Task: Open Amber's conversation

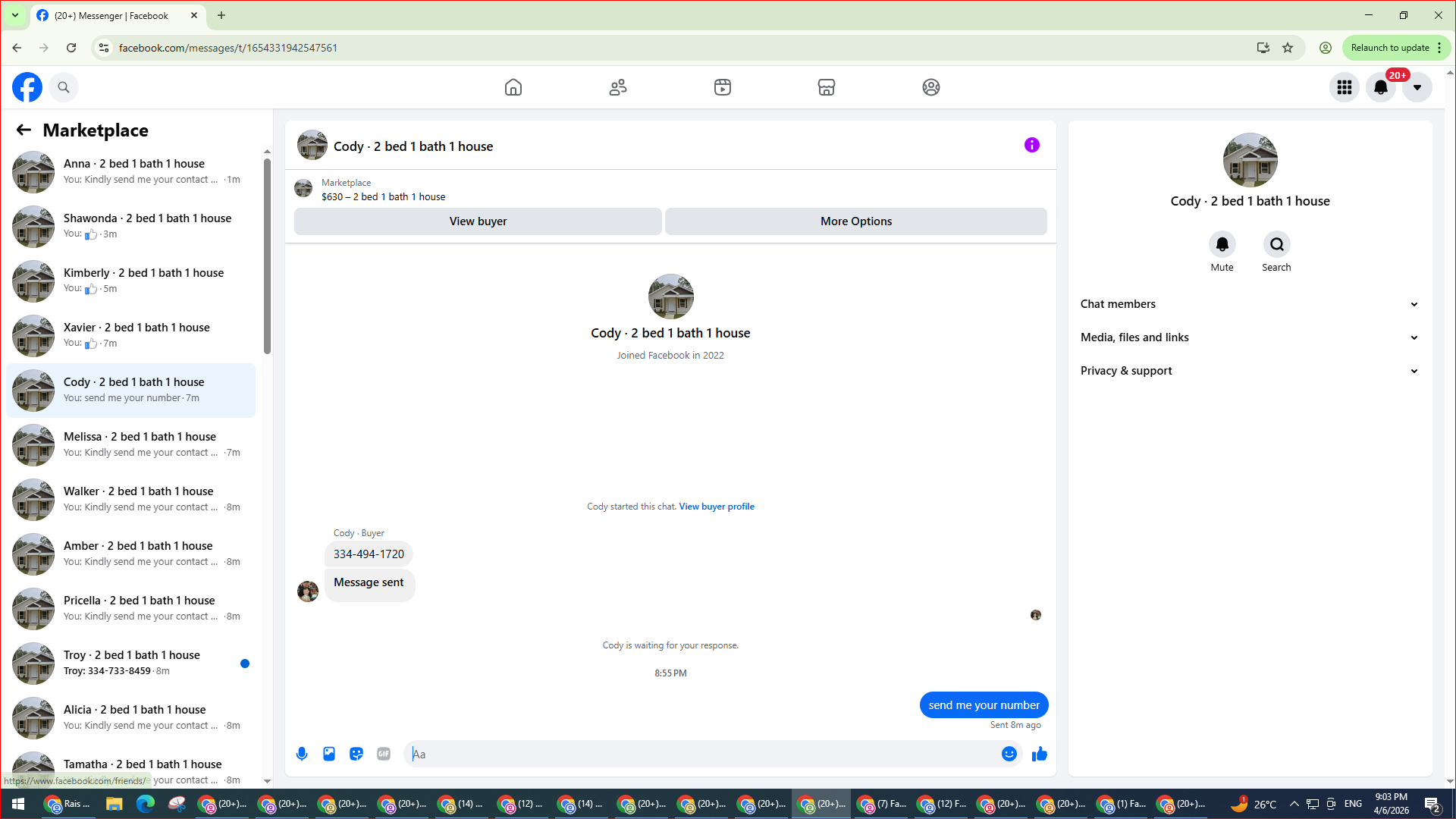Action: click(x=131, y=554)
